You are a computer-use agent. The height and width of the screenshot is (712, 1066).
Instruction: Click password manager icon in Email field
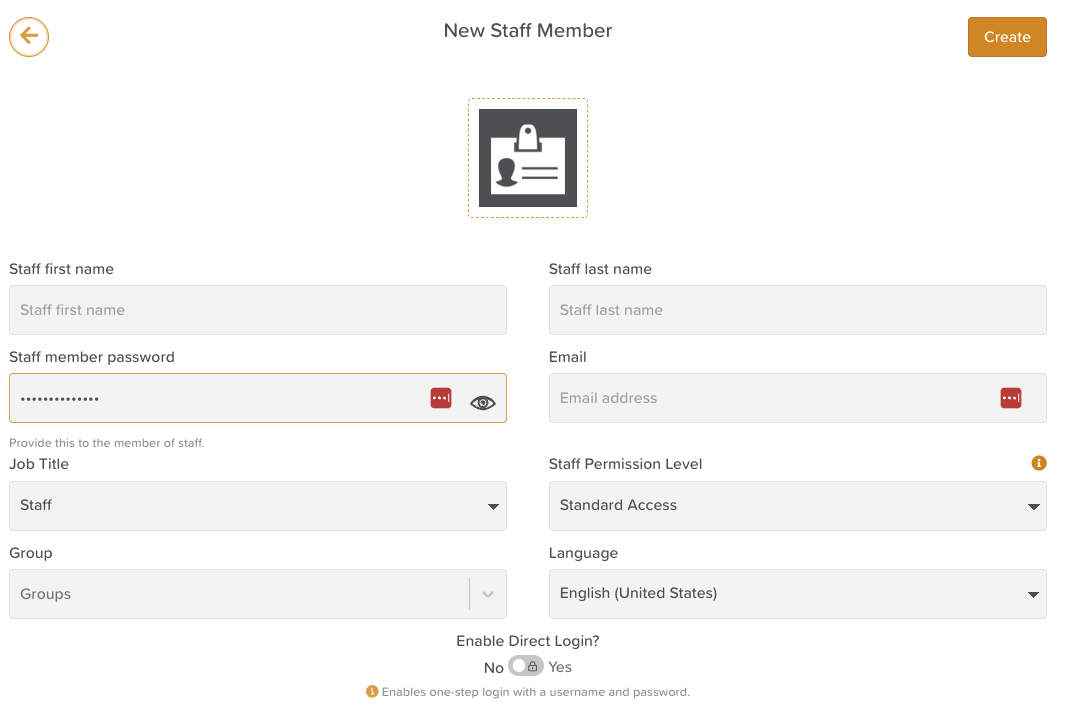(x=1011, y=398)
